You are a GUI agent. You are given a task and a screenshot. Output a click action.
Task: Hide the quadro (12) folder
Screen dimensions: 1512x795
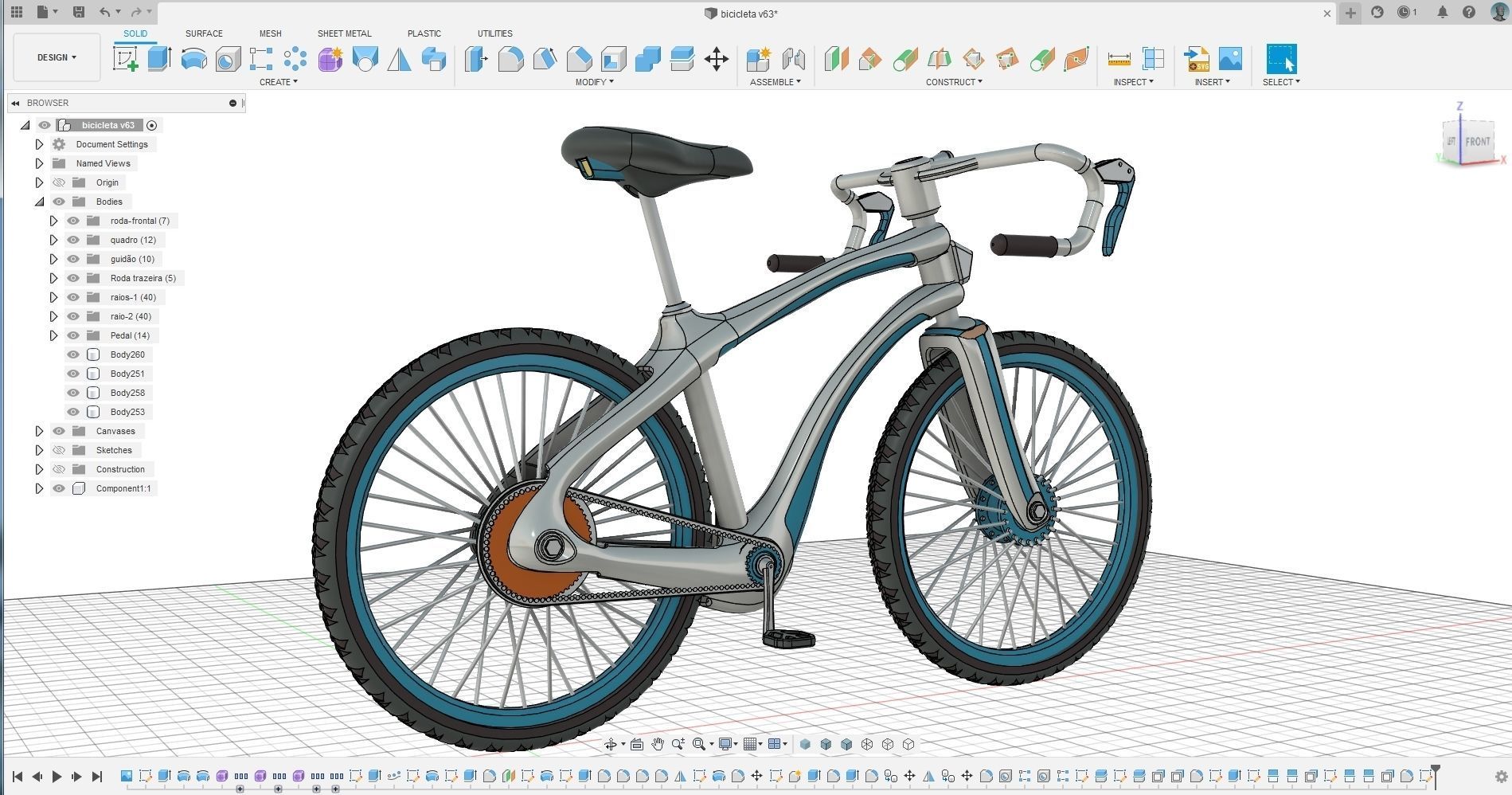73,240
